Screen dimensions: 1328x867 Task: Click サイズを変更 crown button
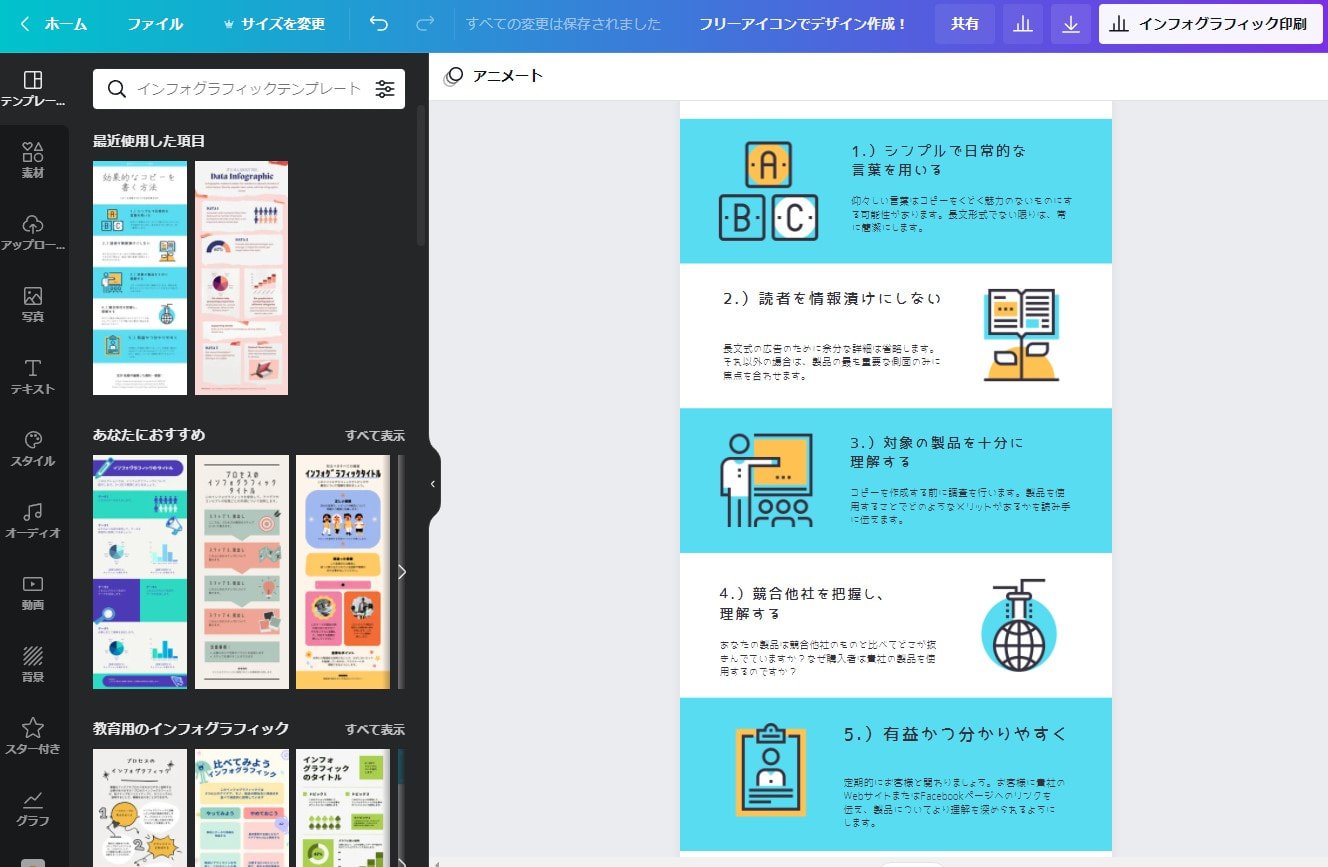point(274,24)
